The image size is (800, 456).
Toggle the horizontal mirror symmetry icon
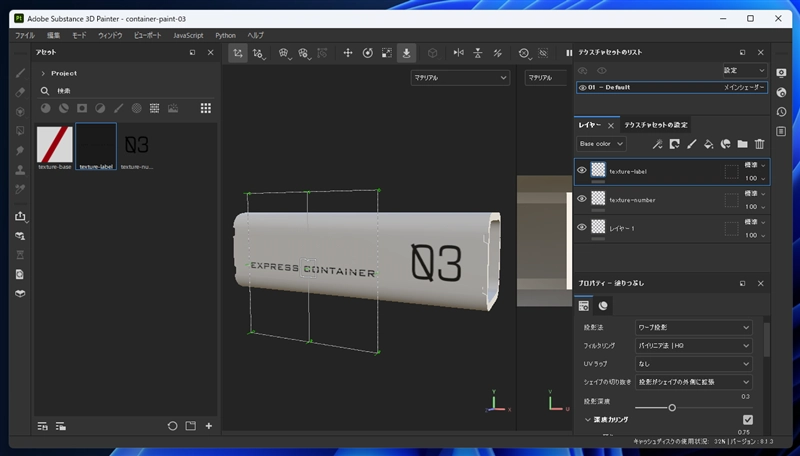click(459, 53)
